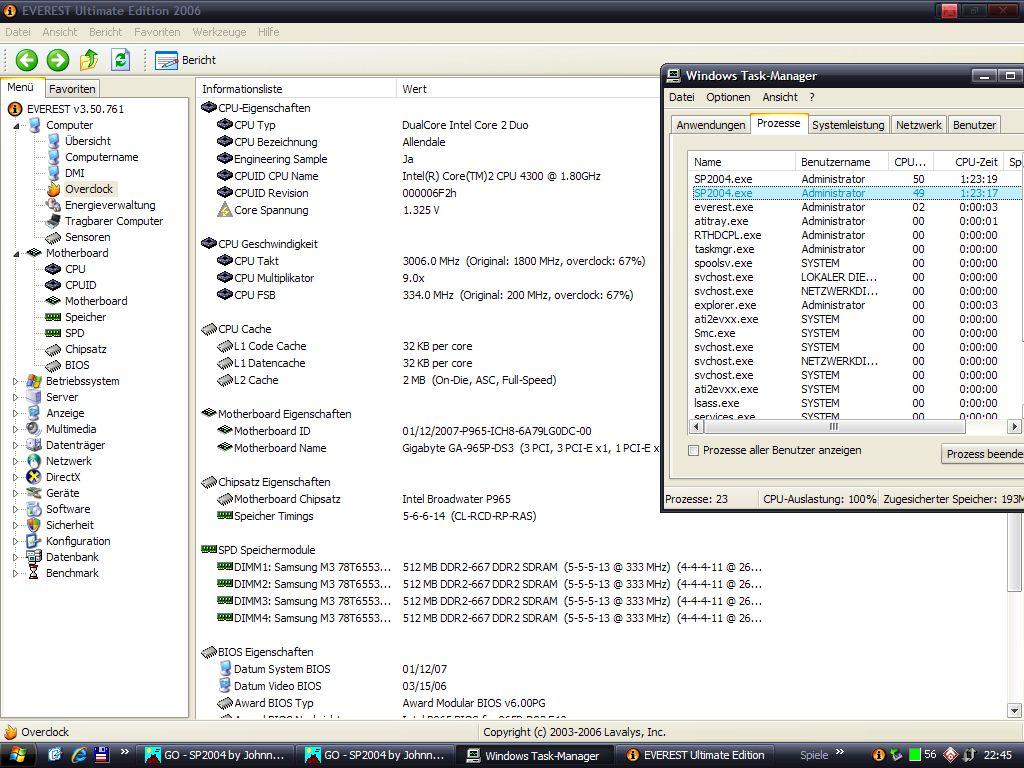This screenshot has height=768, width=1024.
Task: Click the scroll-right arrow in Task-Manager list
Action: 1014,426
